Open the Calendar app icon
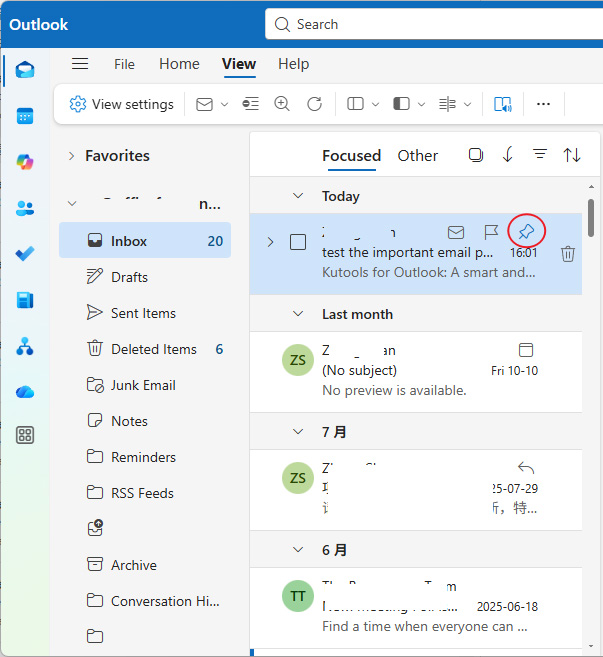Viewport: 603px width, 657px height. (25, 116)
